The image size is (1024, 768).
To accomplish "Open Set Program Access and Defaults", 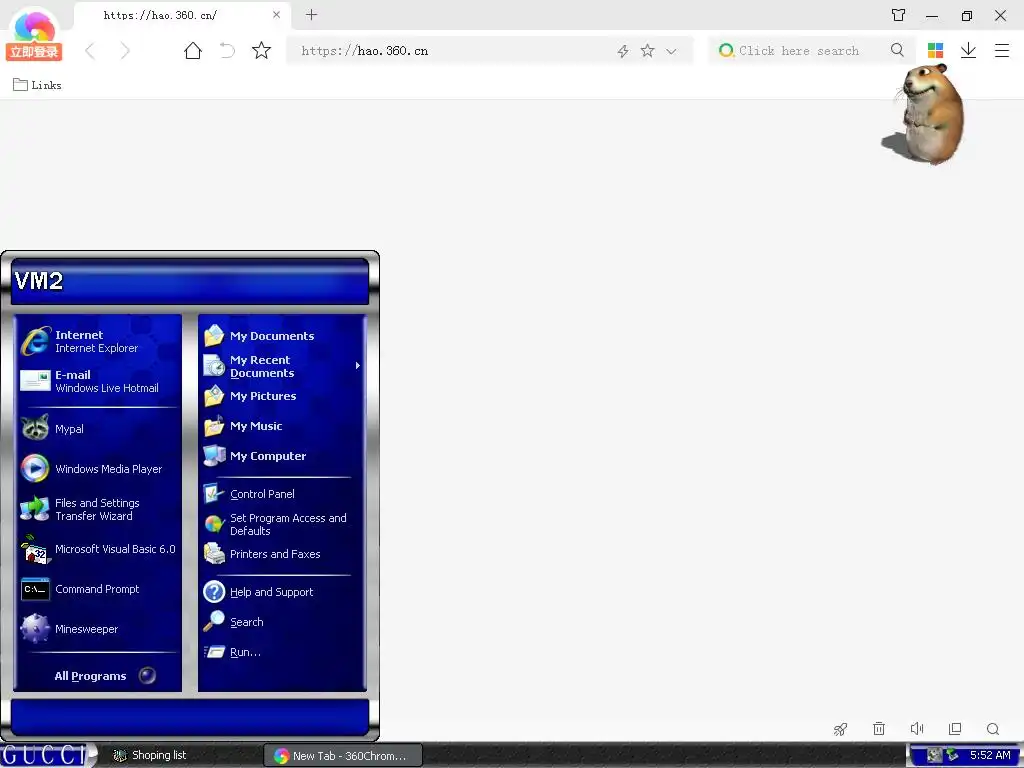I will pyautogui.click(x=282, y=524).
